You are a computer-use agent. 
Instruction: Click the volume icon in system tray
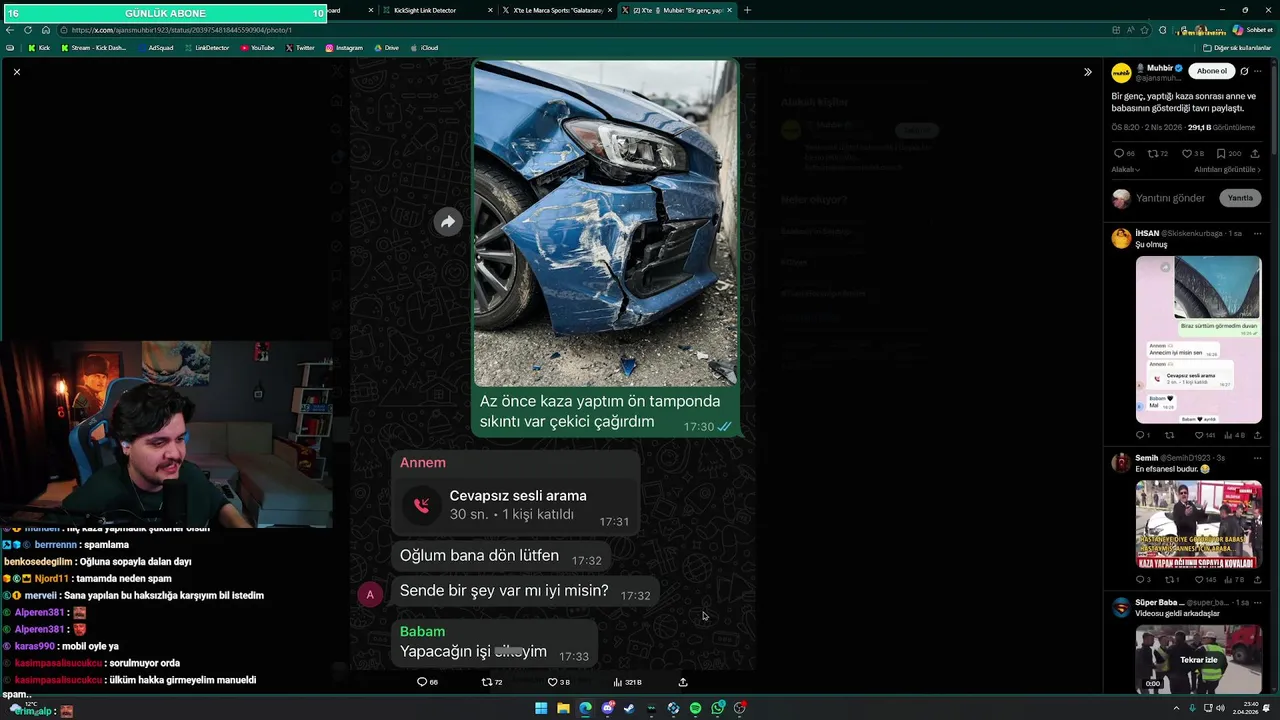[x=1221, y=708]
